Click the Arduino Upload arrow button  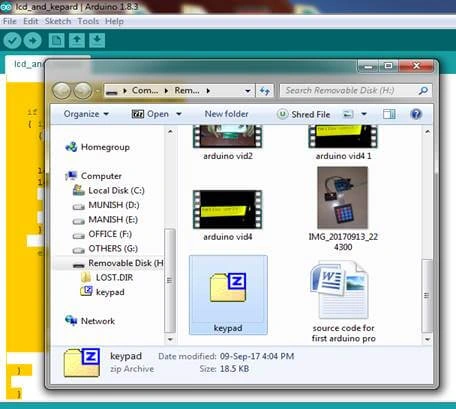[x=32, y=41]
